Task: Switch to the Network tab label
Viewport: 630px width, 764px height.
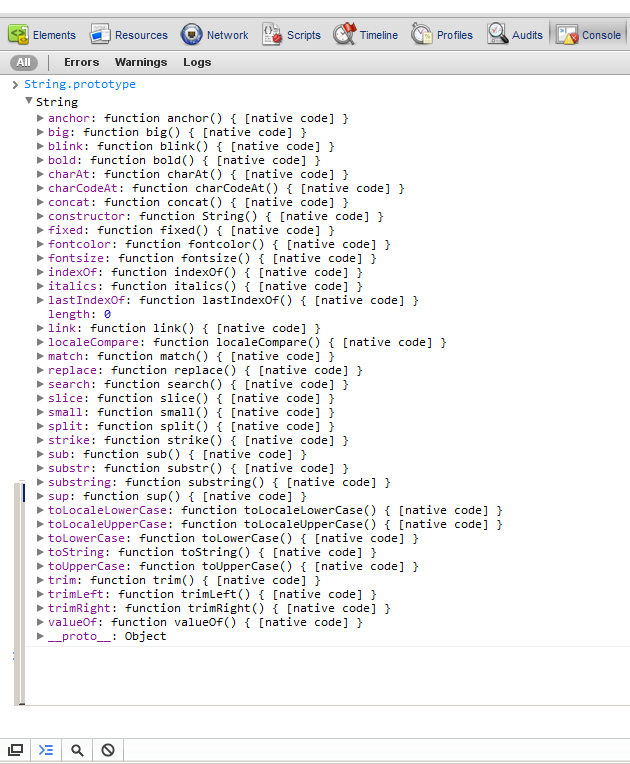Action: pyautogui.click(x=228, y=35)
